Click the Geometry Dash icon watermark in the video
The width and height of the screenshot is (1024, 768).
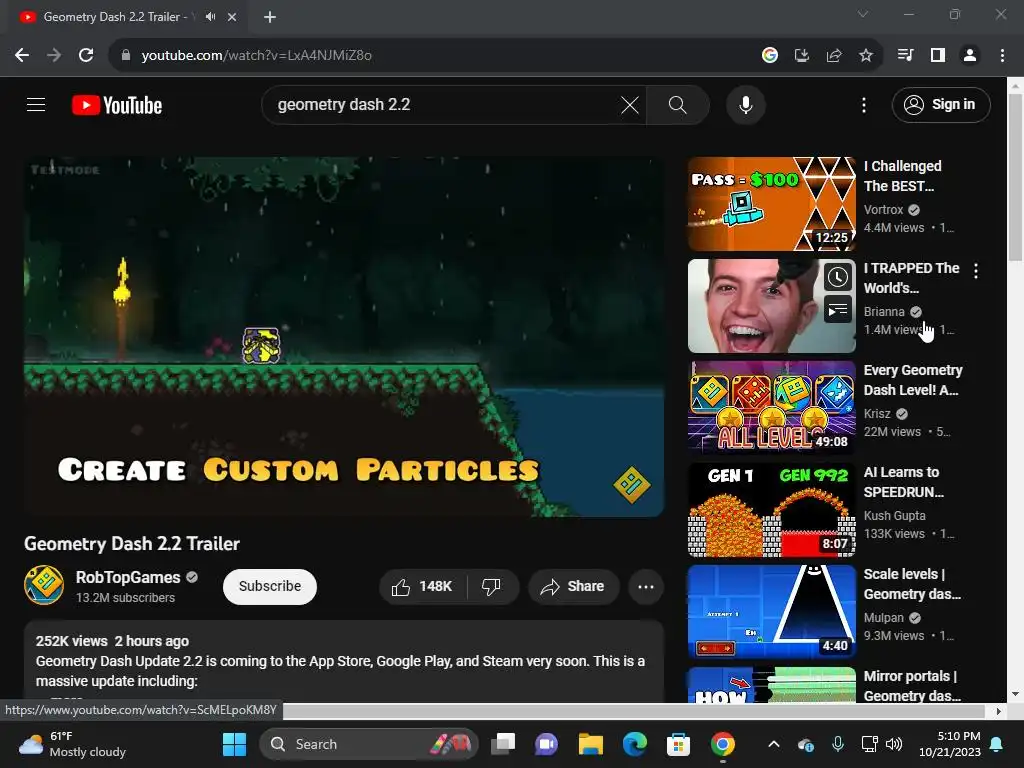(632, 485)
